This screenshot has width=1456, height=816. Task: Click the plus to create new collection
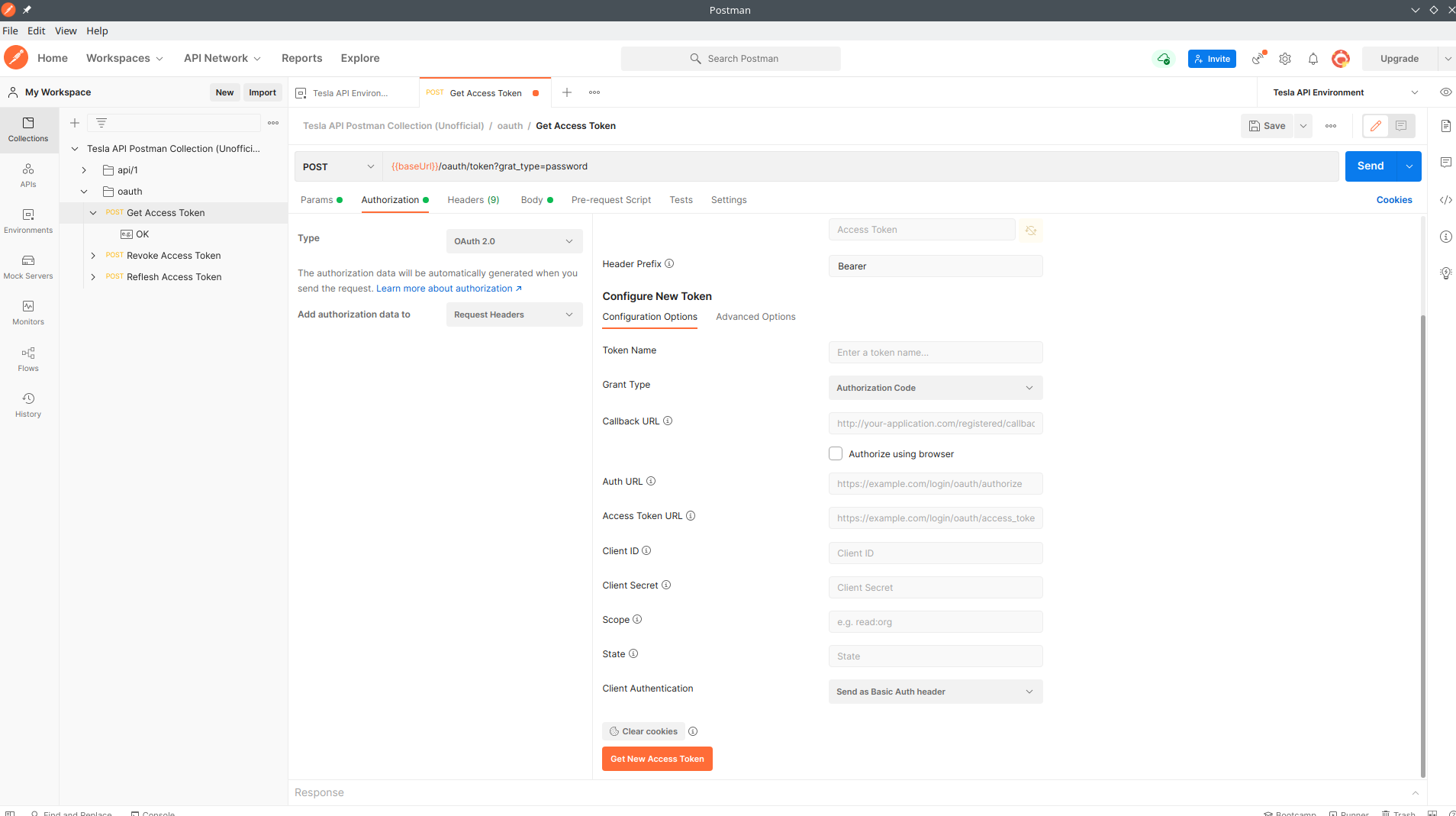click(x=75, y=123)
